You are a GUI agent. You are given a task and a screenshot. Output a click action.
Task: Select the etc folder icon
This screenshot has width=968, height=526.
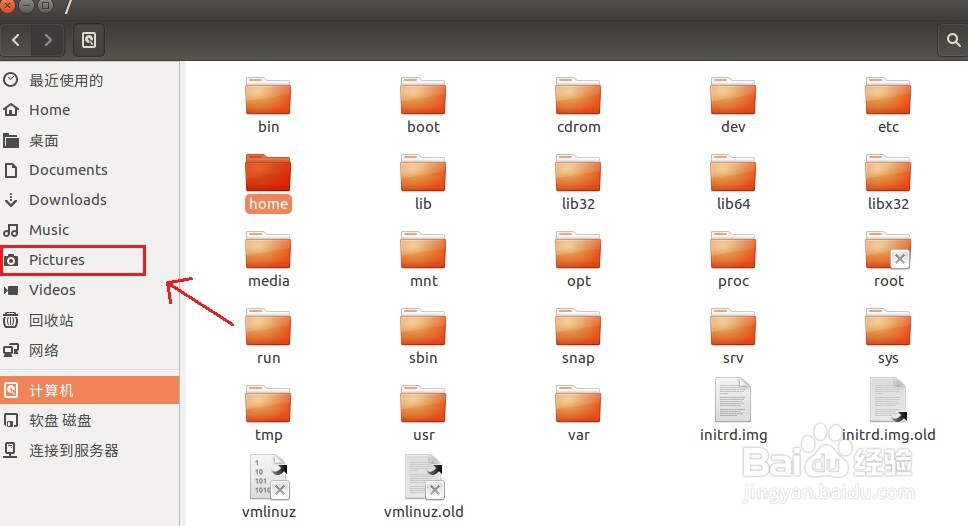(888, 96)
